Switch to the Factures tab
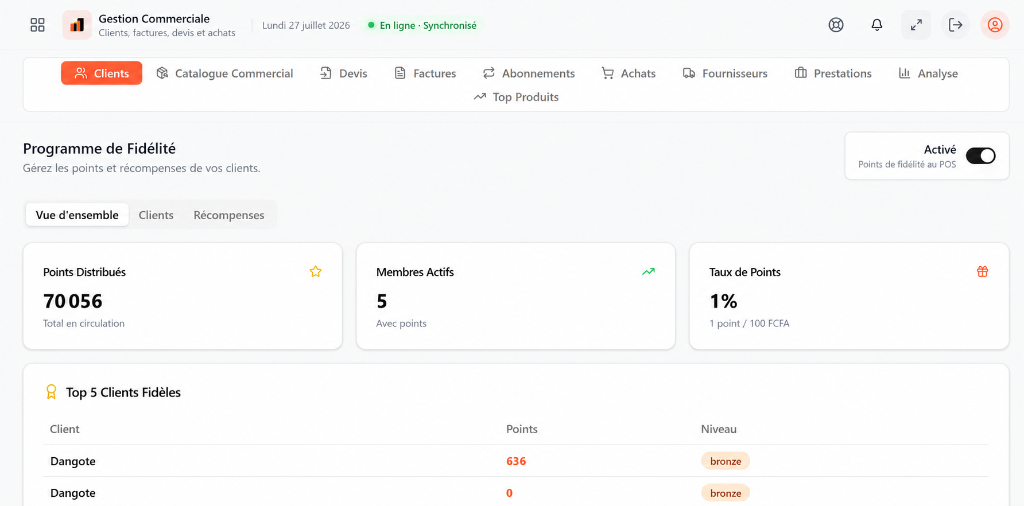The height and width of the screenshot is (506, 1024). pos(425,73)
